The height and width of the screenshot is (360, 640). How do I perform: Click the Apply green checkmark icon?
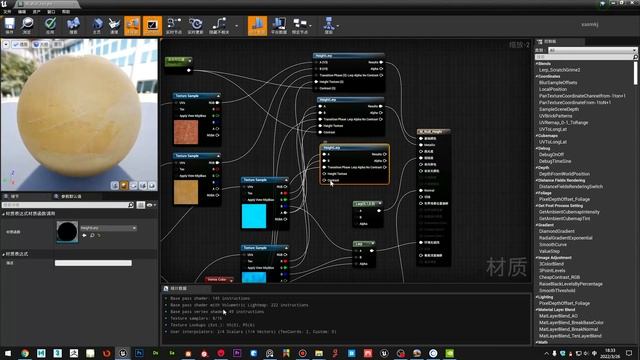tap(50, 25)
